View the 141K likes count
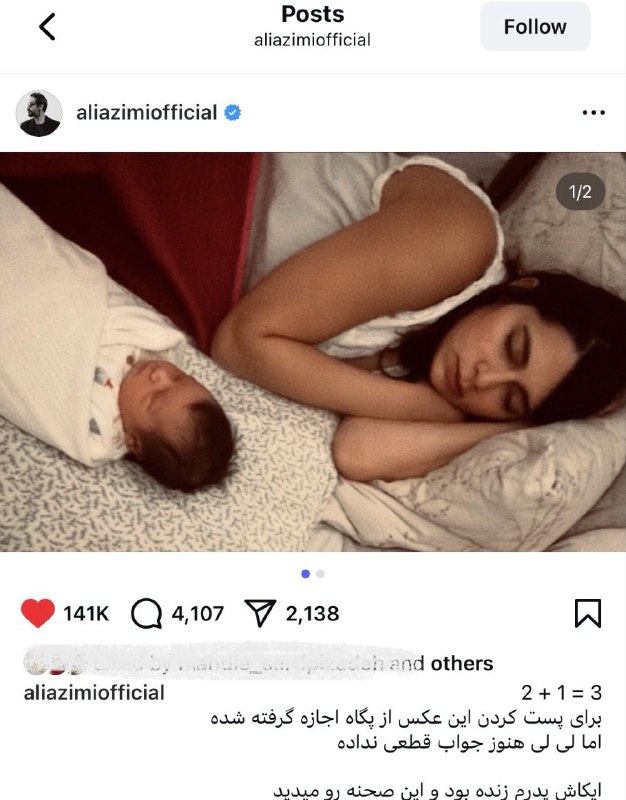The image size is (626, 800). coord(86,613)
